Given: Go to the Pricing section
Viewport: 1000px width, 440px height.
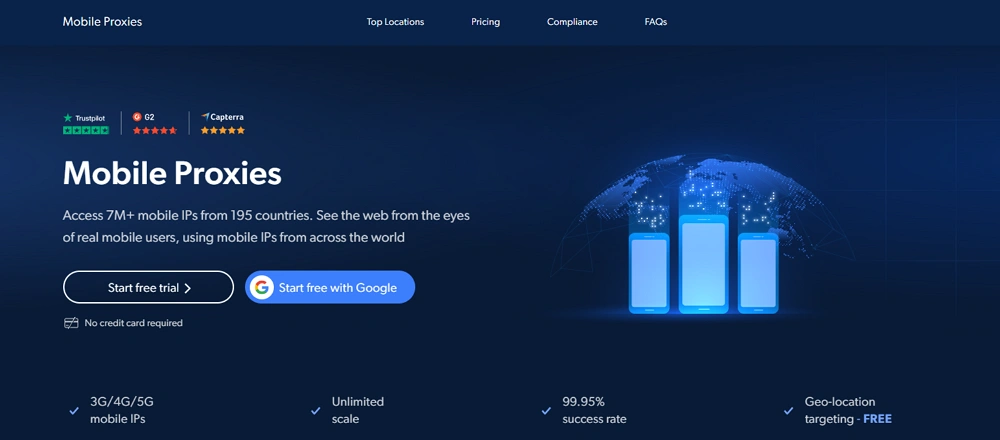Looking at the screenshot, I should point(485,22).
